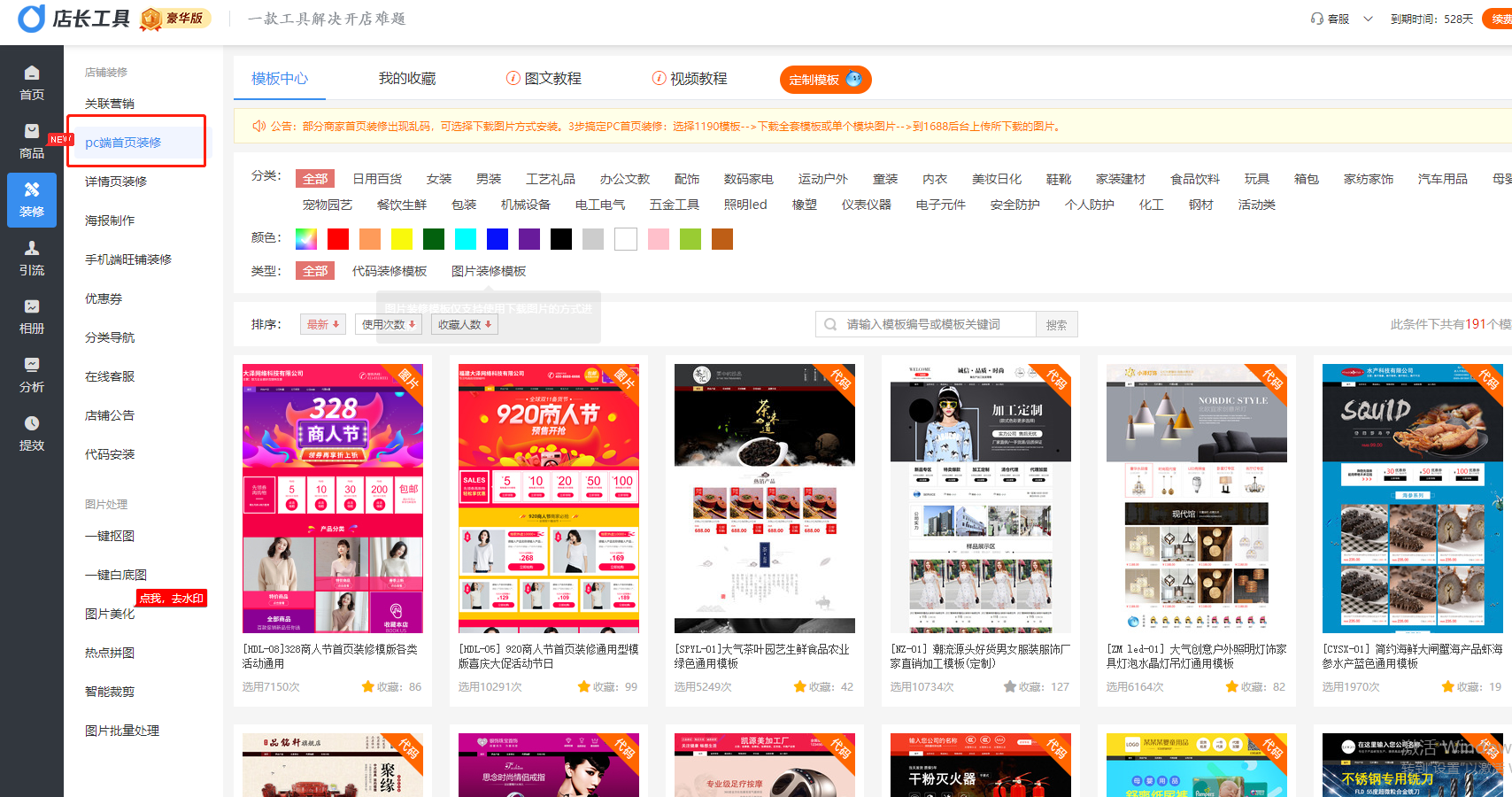Click the 搜索 search button
This screenshot has height=797, width=1512.
click(1056, 324)
